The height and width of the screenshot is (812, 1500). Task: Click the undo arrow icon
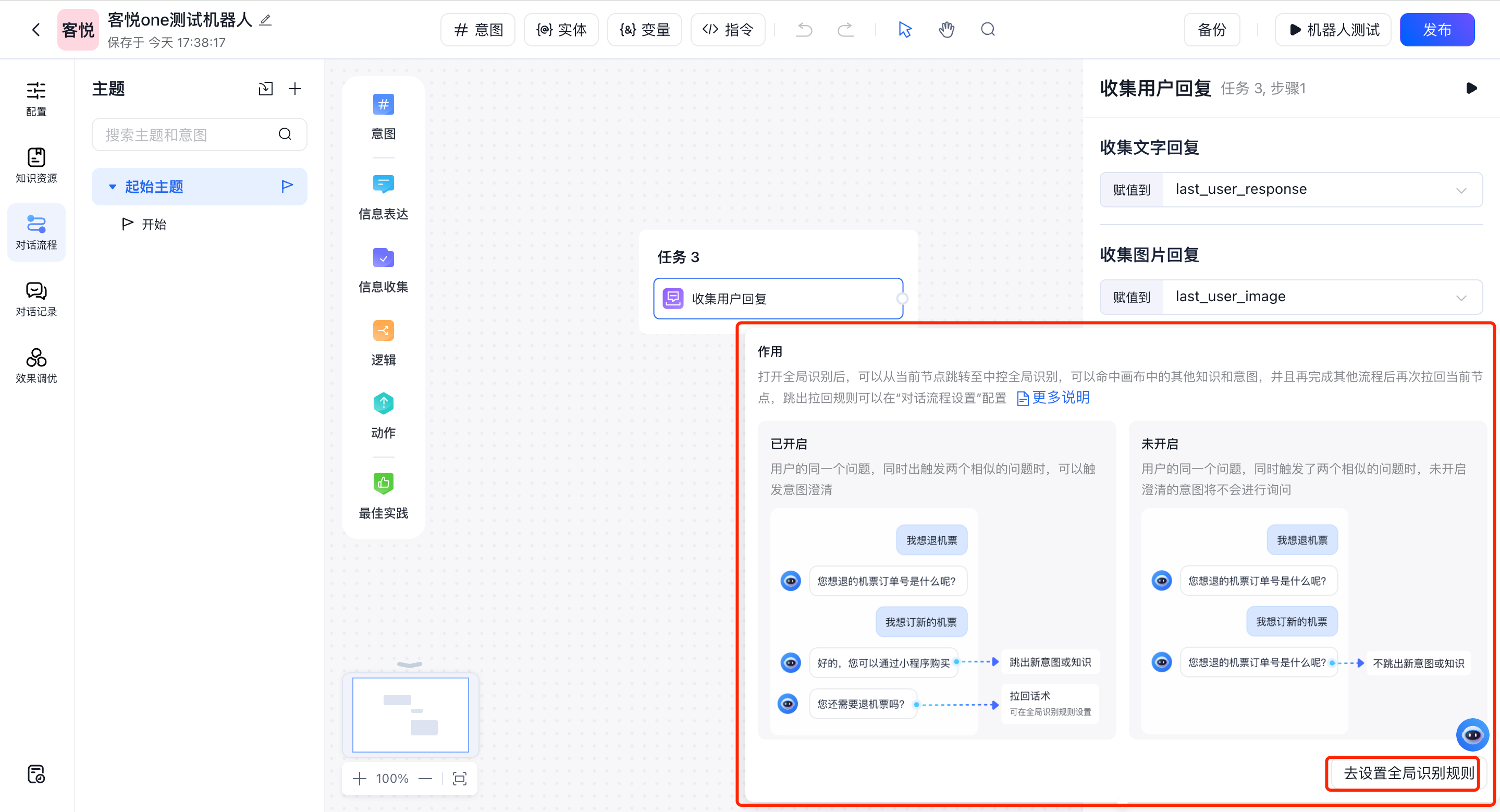click(x=804, y=29)
